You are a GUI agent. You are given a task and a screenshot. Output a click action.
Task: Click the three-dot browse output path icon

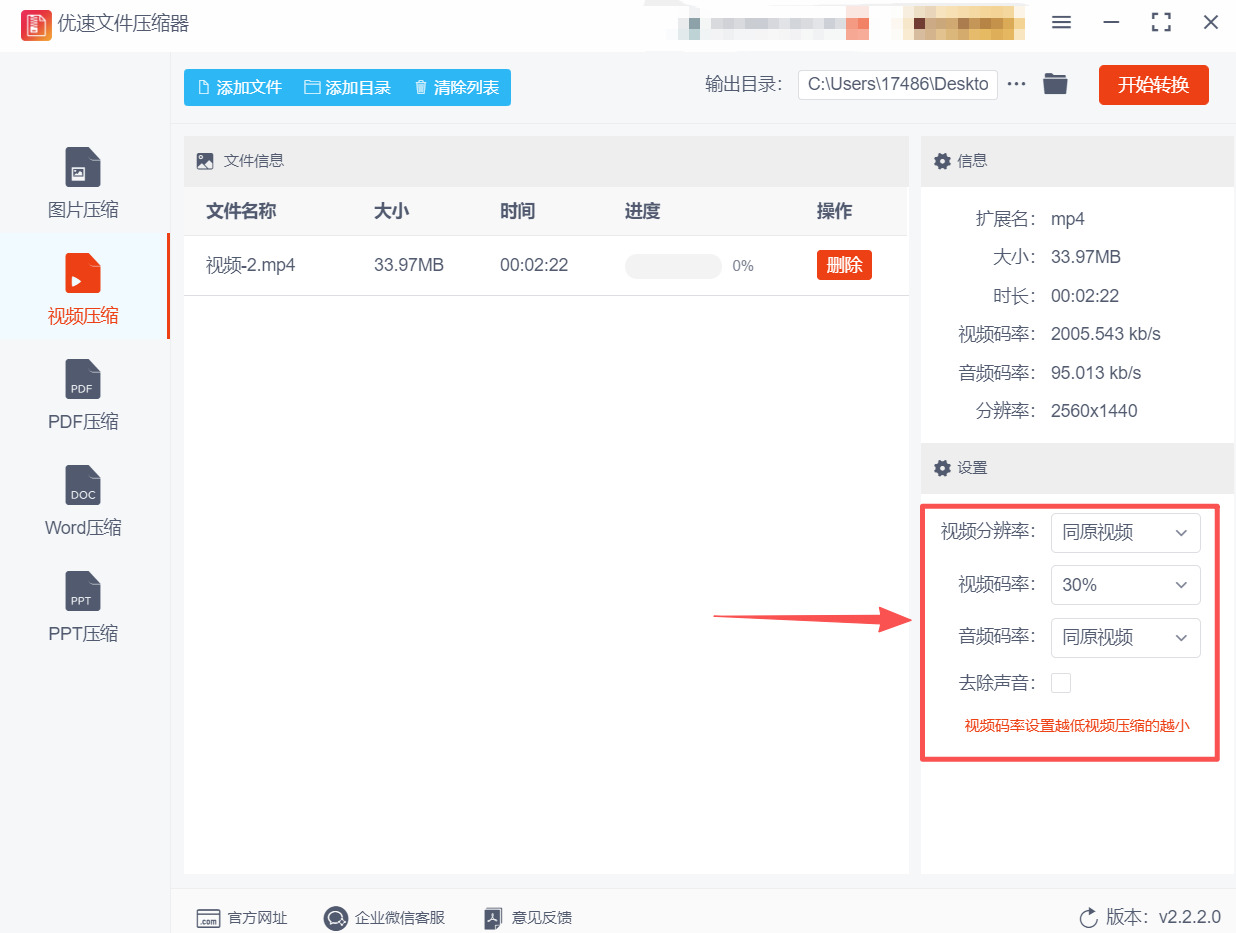[x=1017, y=84]
